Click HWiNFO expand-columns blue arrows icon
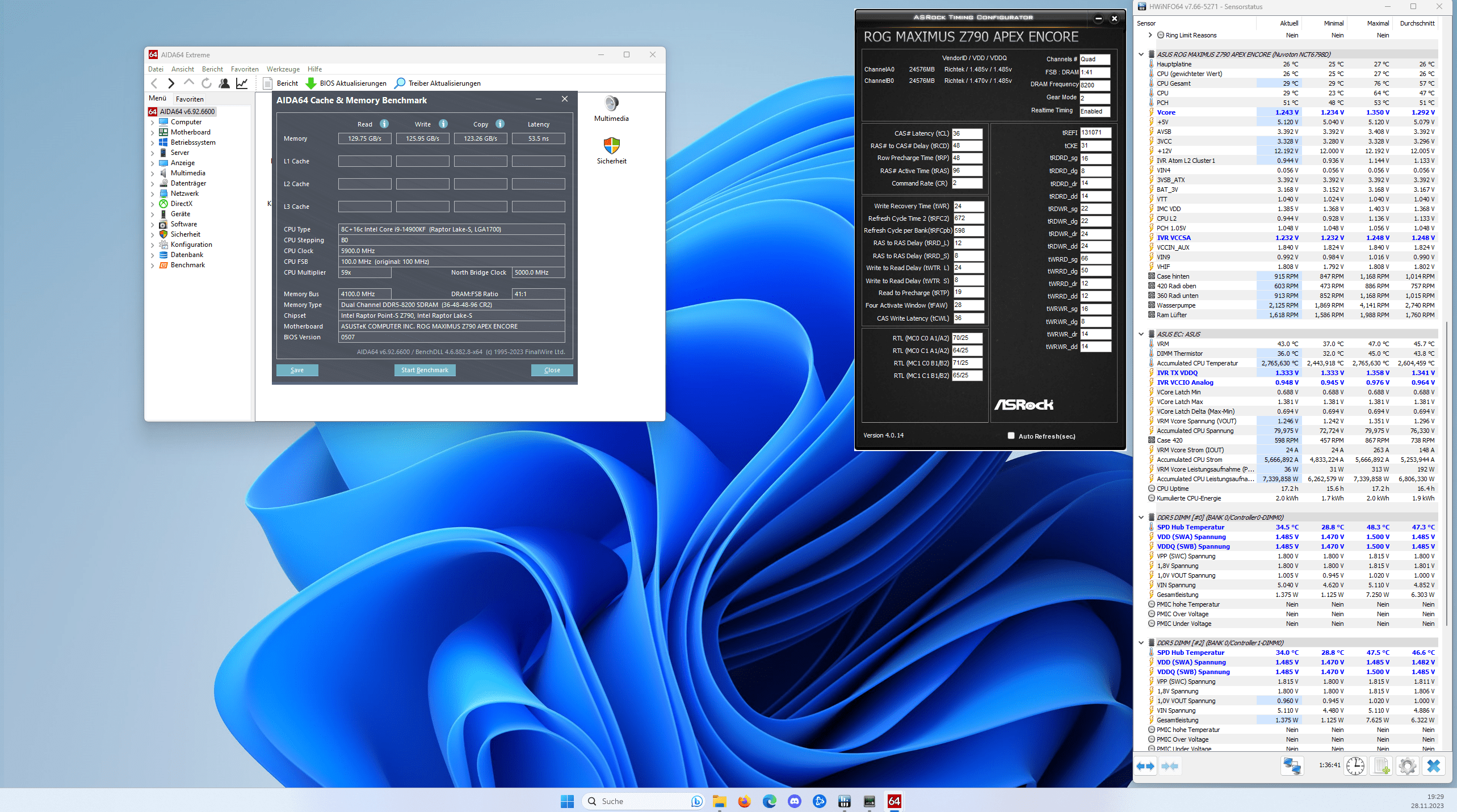This screenshot has height=812, width=1457. click(1145, 766)
